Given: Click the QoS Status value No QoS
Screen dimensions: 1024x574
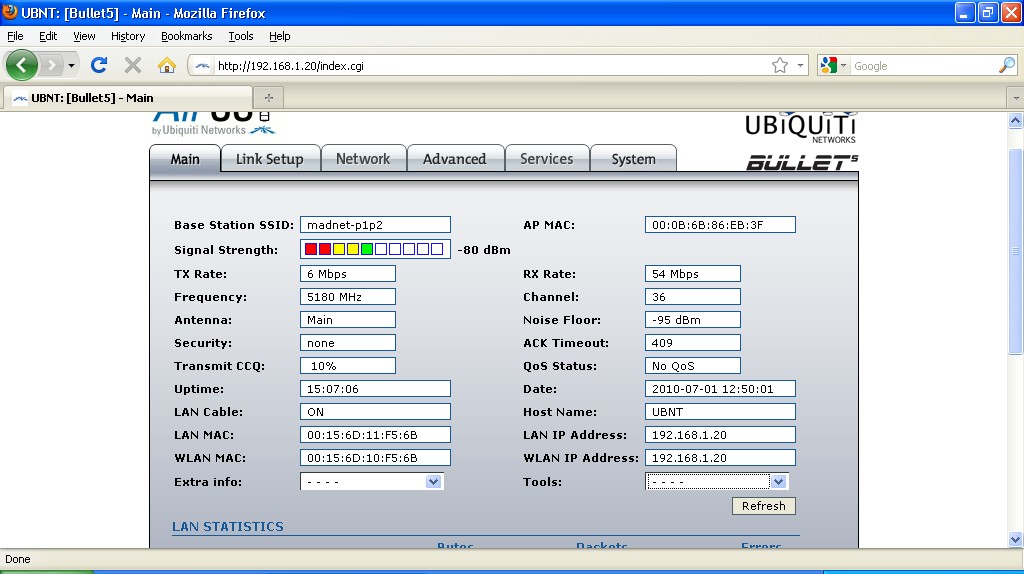Looking at the screenshot, I should tap(692, 366).
